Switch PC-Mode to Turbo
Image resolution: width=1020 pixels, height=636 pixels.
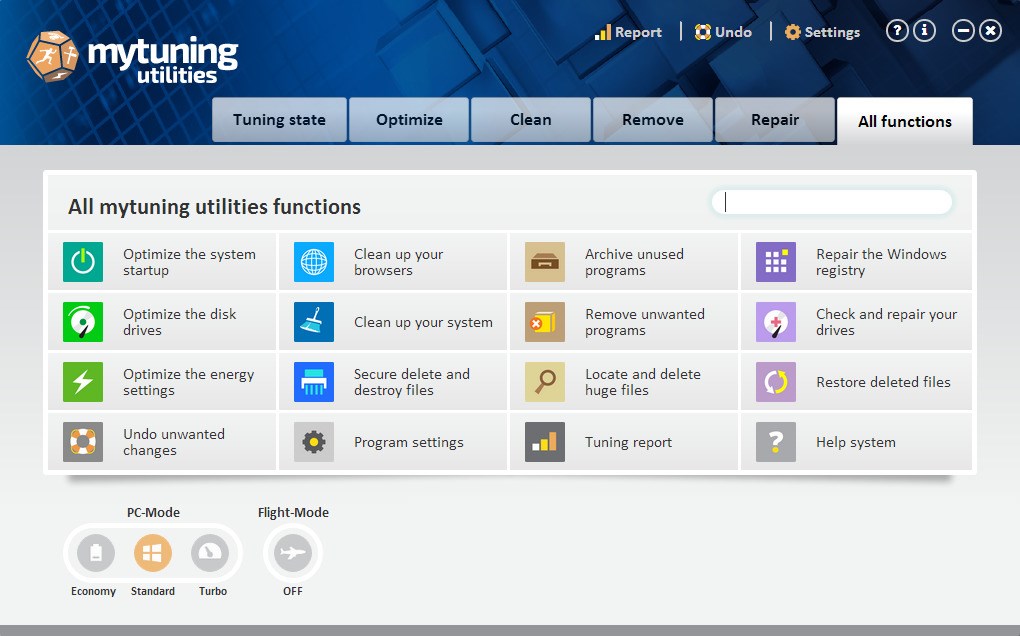pos(210,553)
